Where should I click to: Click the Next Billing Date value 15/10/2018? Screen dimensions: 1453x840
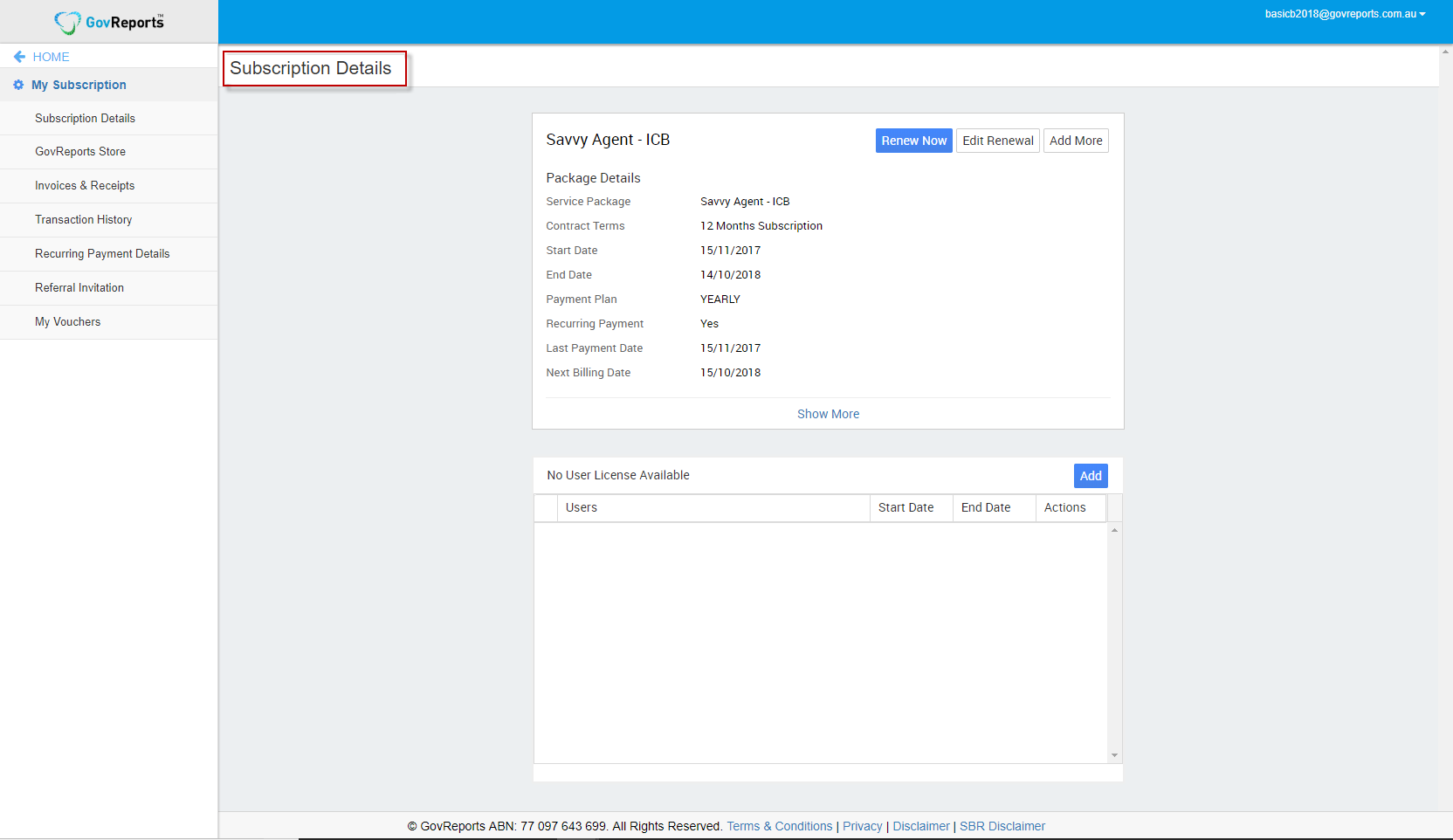731,373
